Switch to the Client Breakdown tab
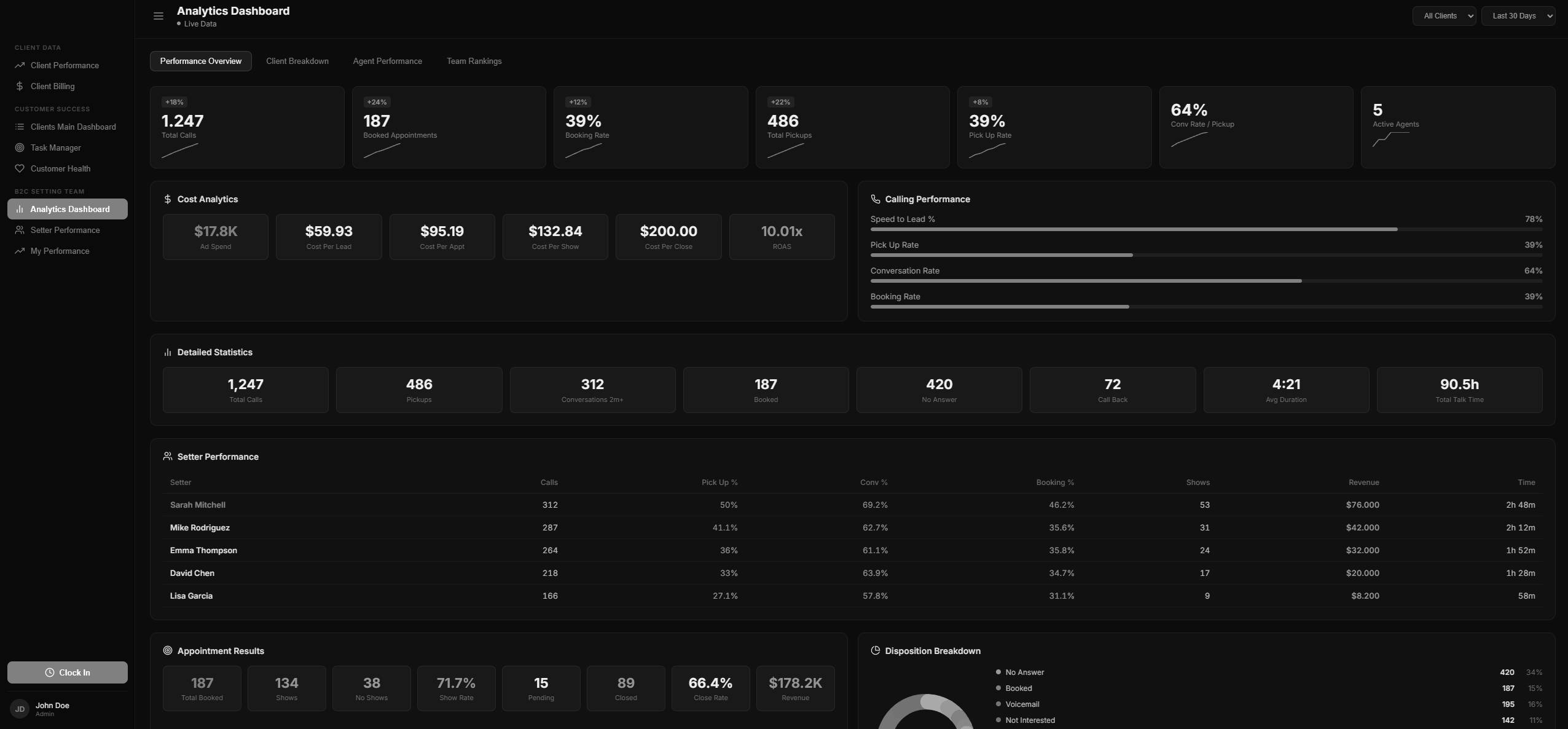Image resolution: width=1568 pixels, height=729 pixels. [x=297, y=61]
